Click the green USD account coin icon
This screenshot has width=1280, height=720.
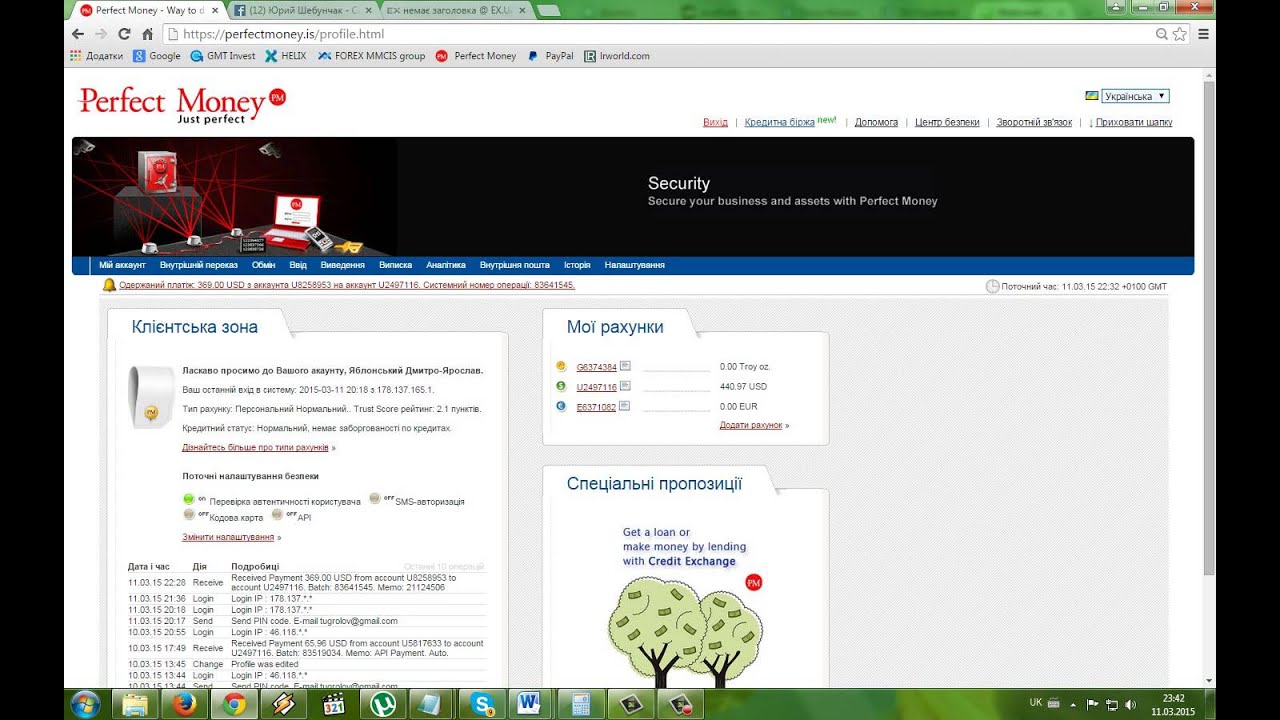point(561,386)
